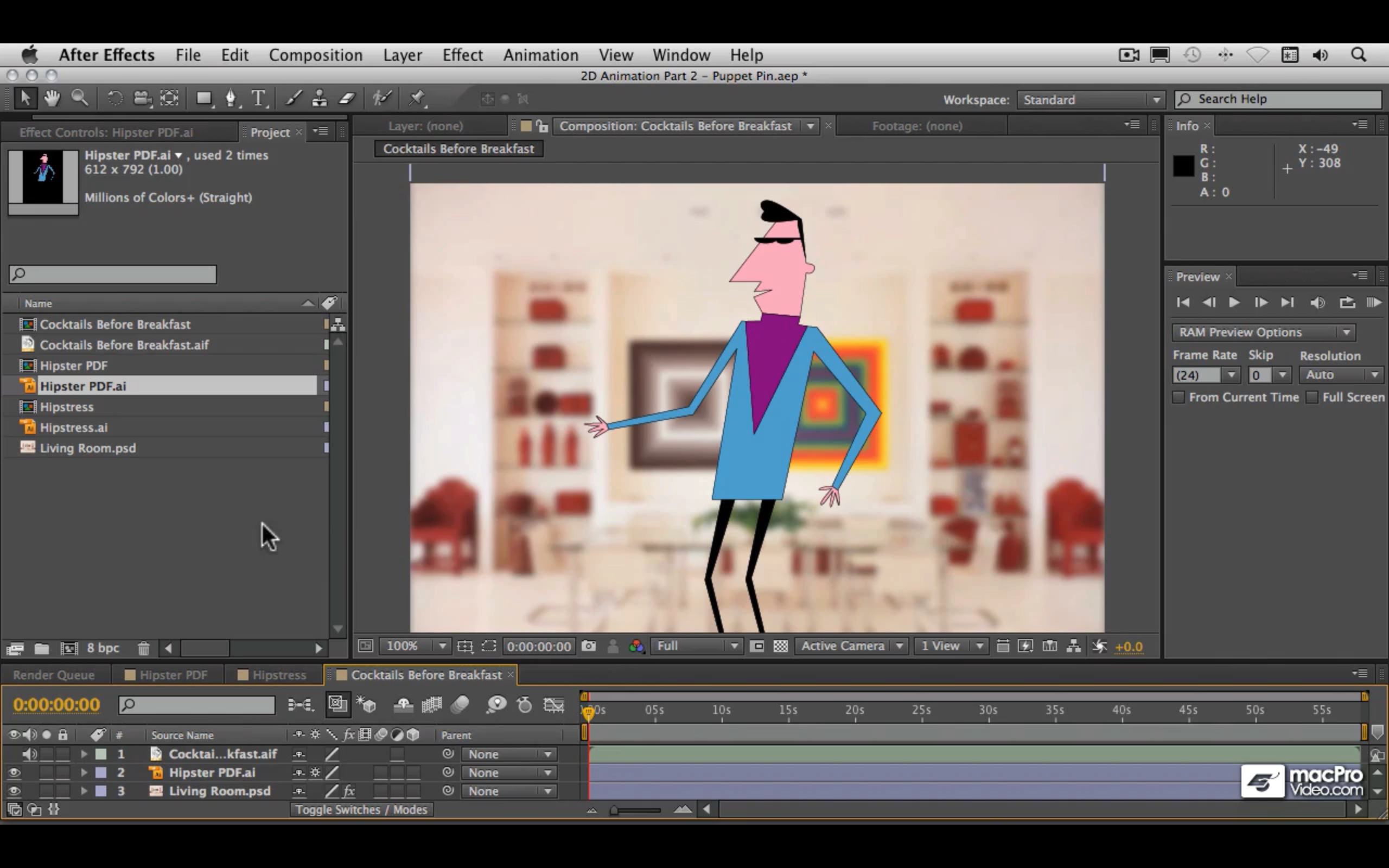Select the Pen tool in the toolbar
The height and width of the screenshot is (868, 1389).
[231, 98]
